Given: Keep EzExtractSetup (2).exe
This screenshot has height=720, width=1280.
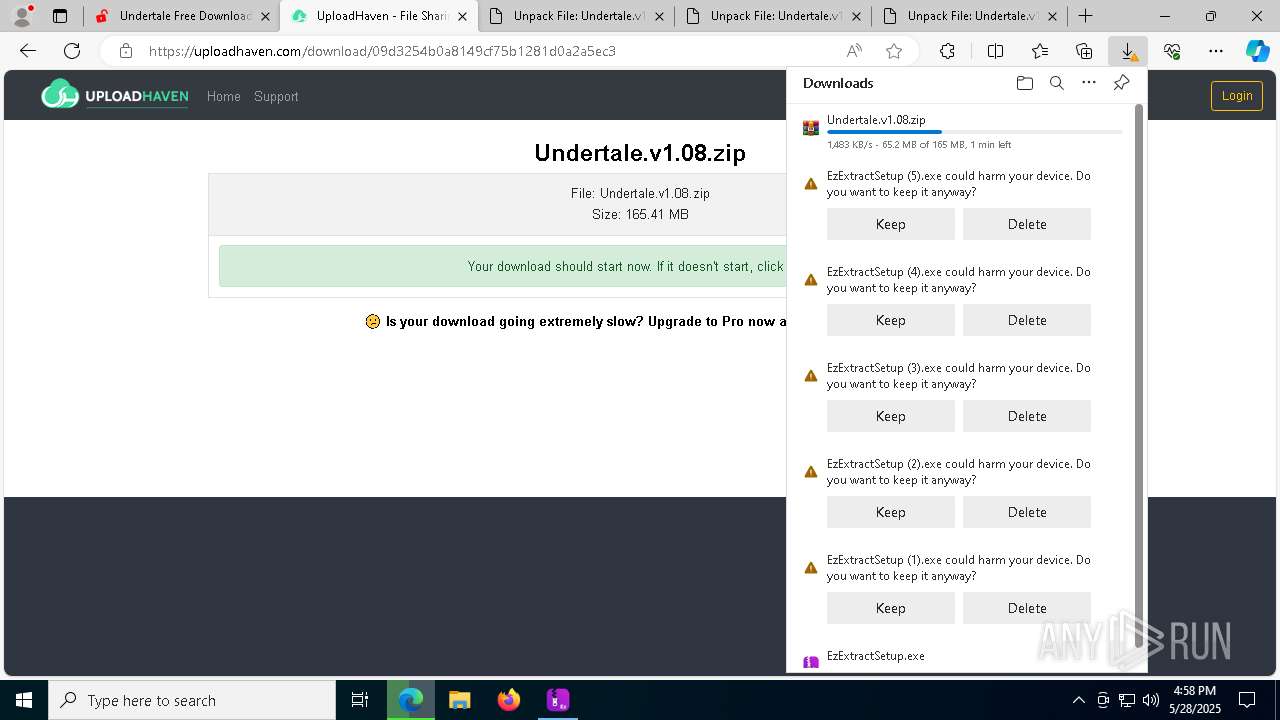Looking at the screenshot, I should point(891,512).
